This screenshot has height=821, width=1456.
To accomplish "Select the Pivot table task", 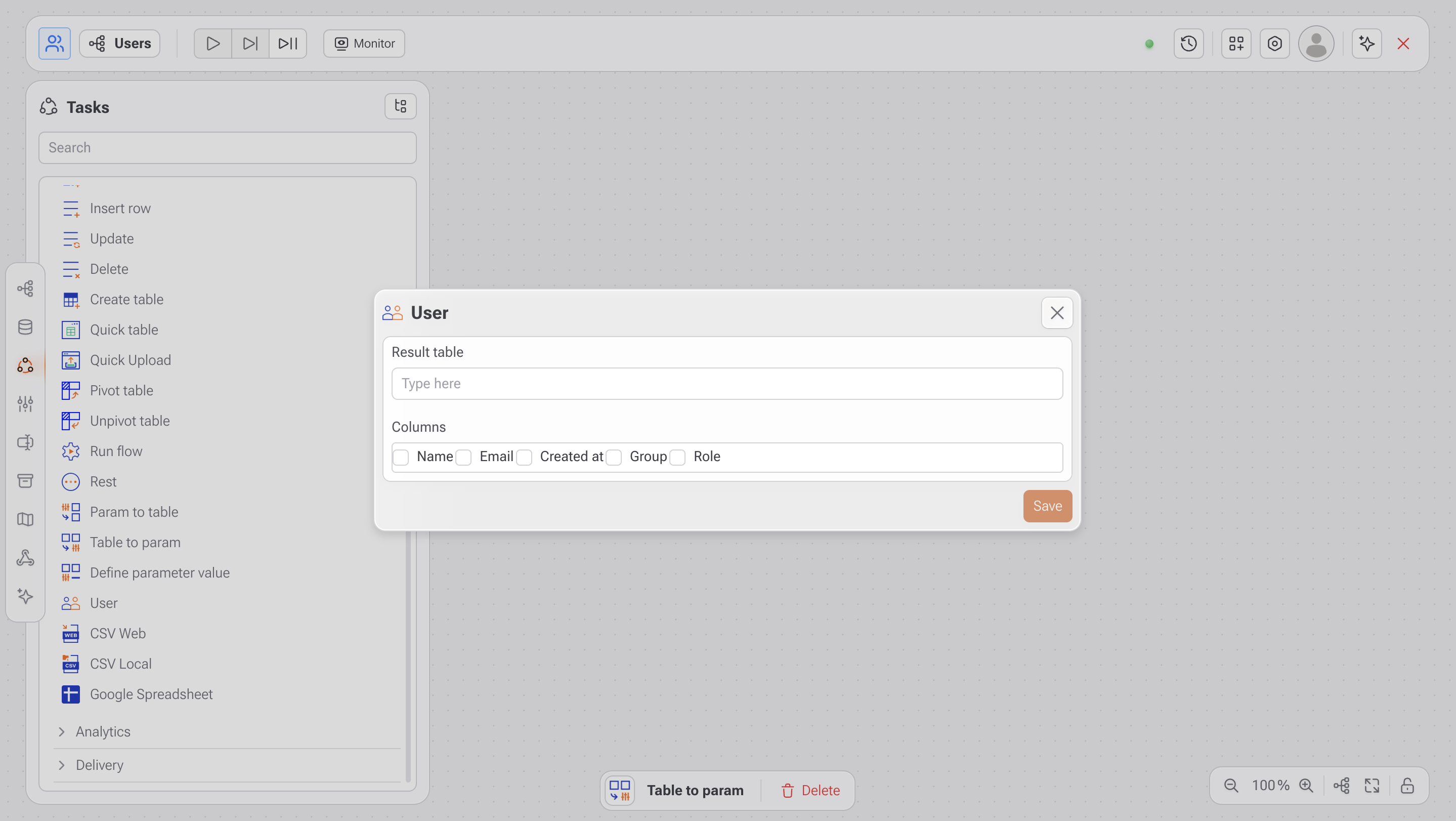I will click(121, 391).
